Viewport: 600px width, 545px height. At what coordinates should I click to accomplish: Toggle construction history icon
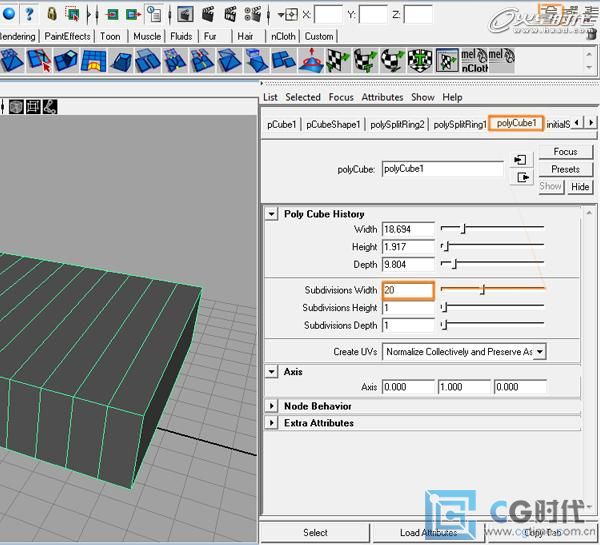155,14
